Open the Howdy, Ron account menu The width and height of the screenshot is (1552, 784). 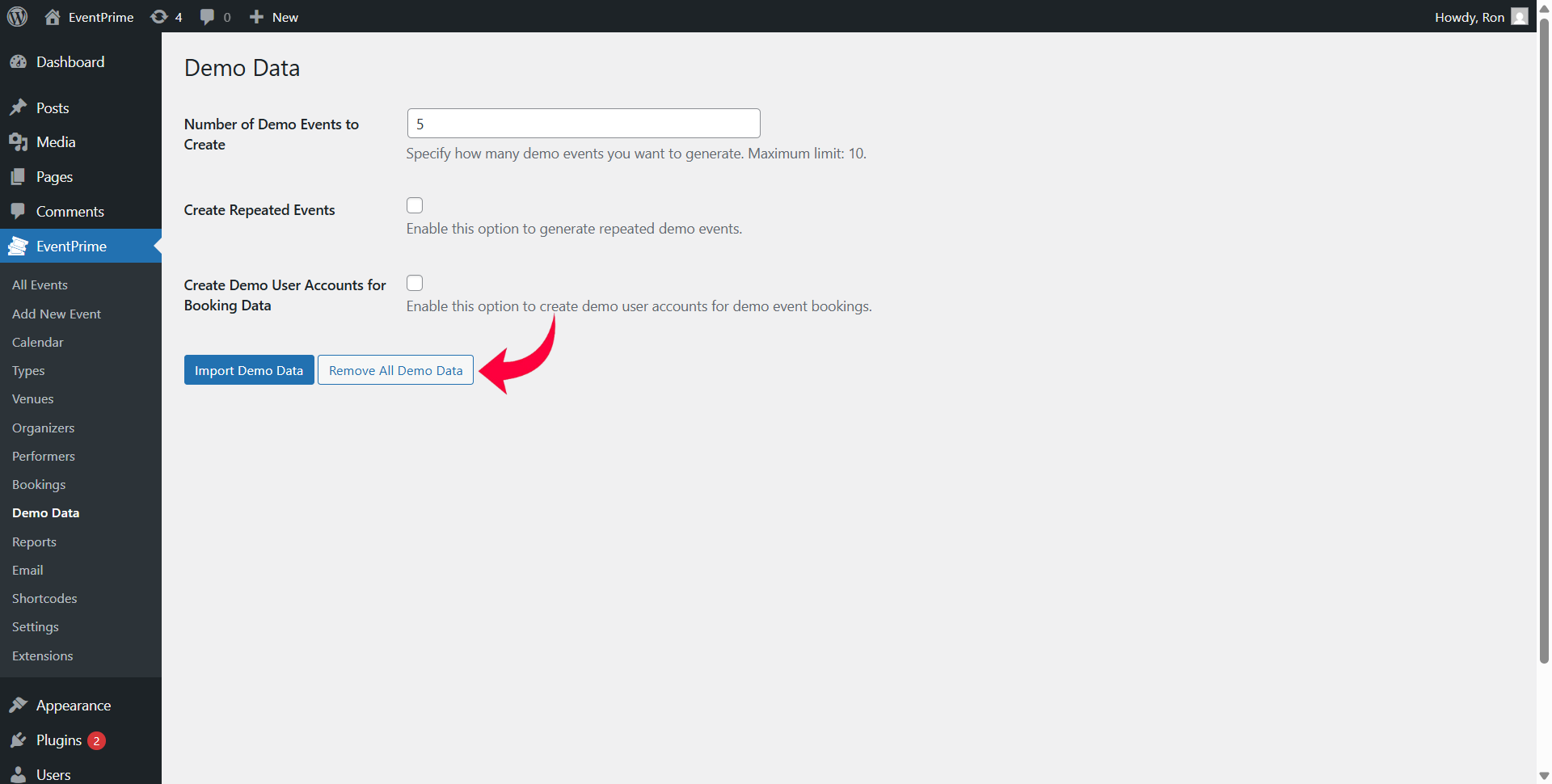tap(1469, 17)
